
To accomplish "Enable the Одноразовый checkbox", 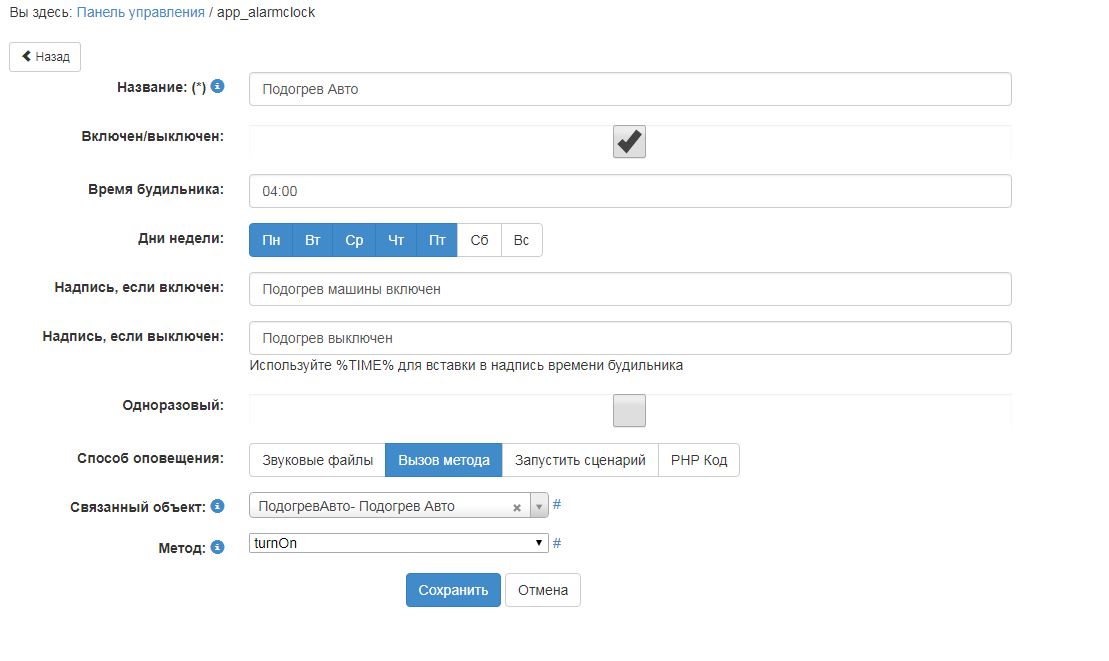I will coord(629,410).
